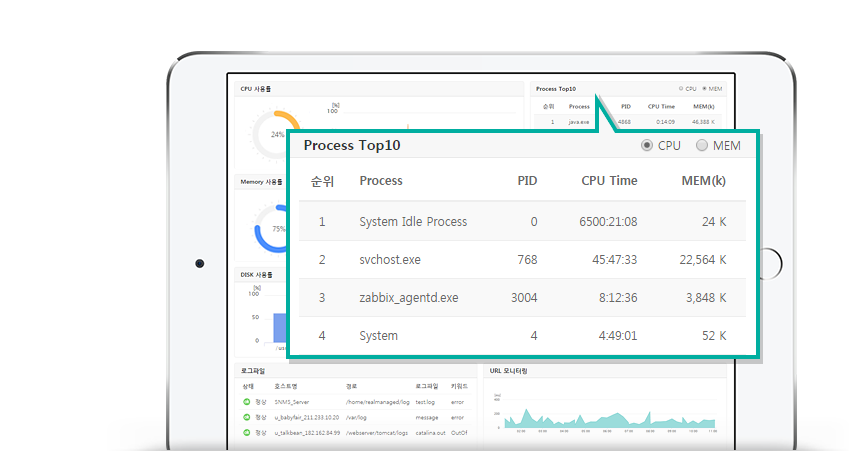Image resolution: width=850 pixels, height=464 pixels.
Task: Click the Memory 사용률 panel title
Action: pos(261,182)
